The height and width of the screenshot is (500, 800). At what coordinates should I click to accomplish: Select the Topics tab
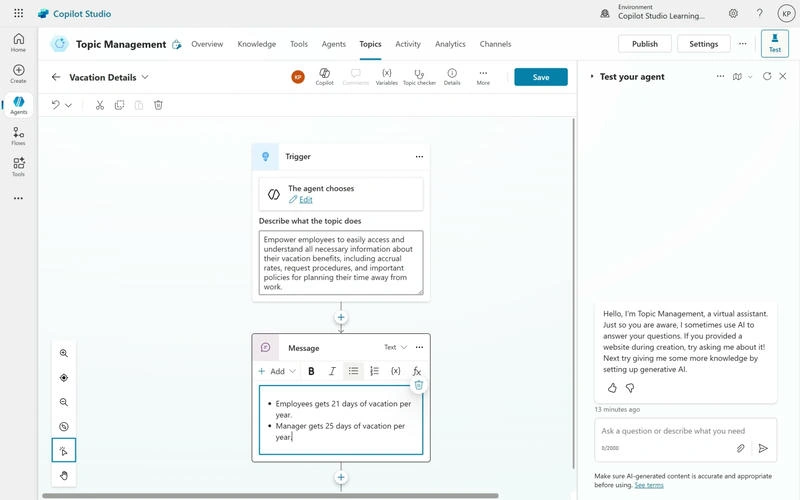click(370, 44)
